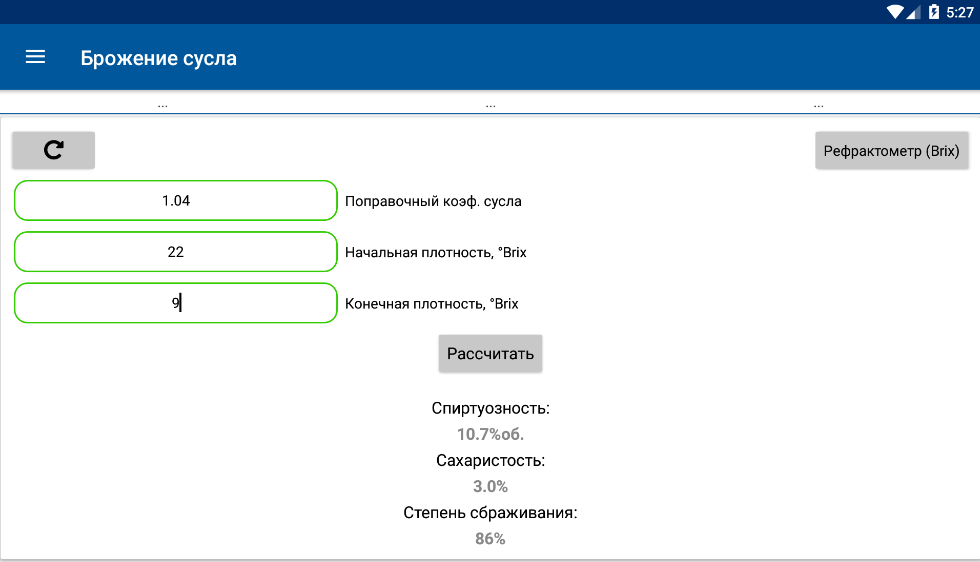Image resolution: width=980 pixels, height=562 pixels.
Task: Switch mode via Рефрактометр (Brix) button
Action: tap(891, 151)
